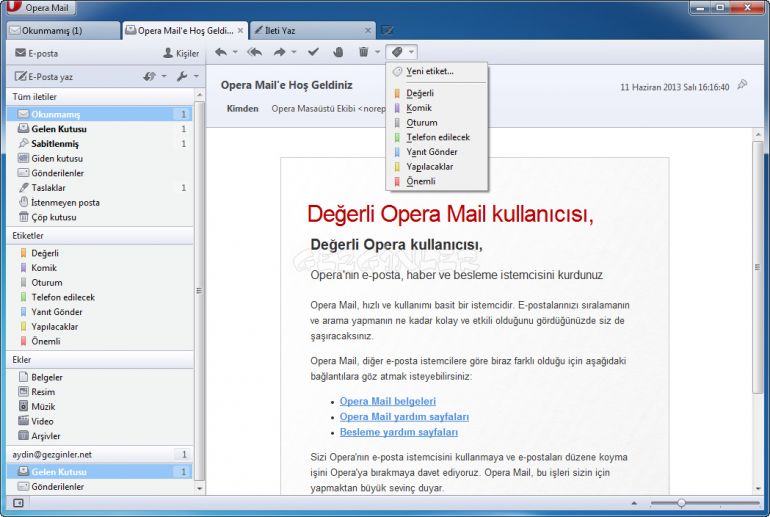Open check mail dropdown arrow

(164, 77)
